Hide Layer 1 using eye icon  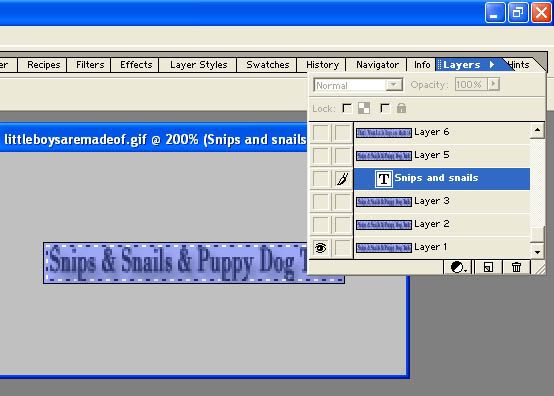[320, 248]
